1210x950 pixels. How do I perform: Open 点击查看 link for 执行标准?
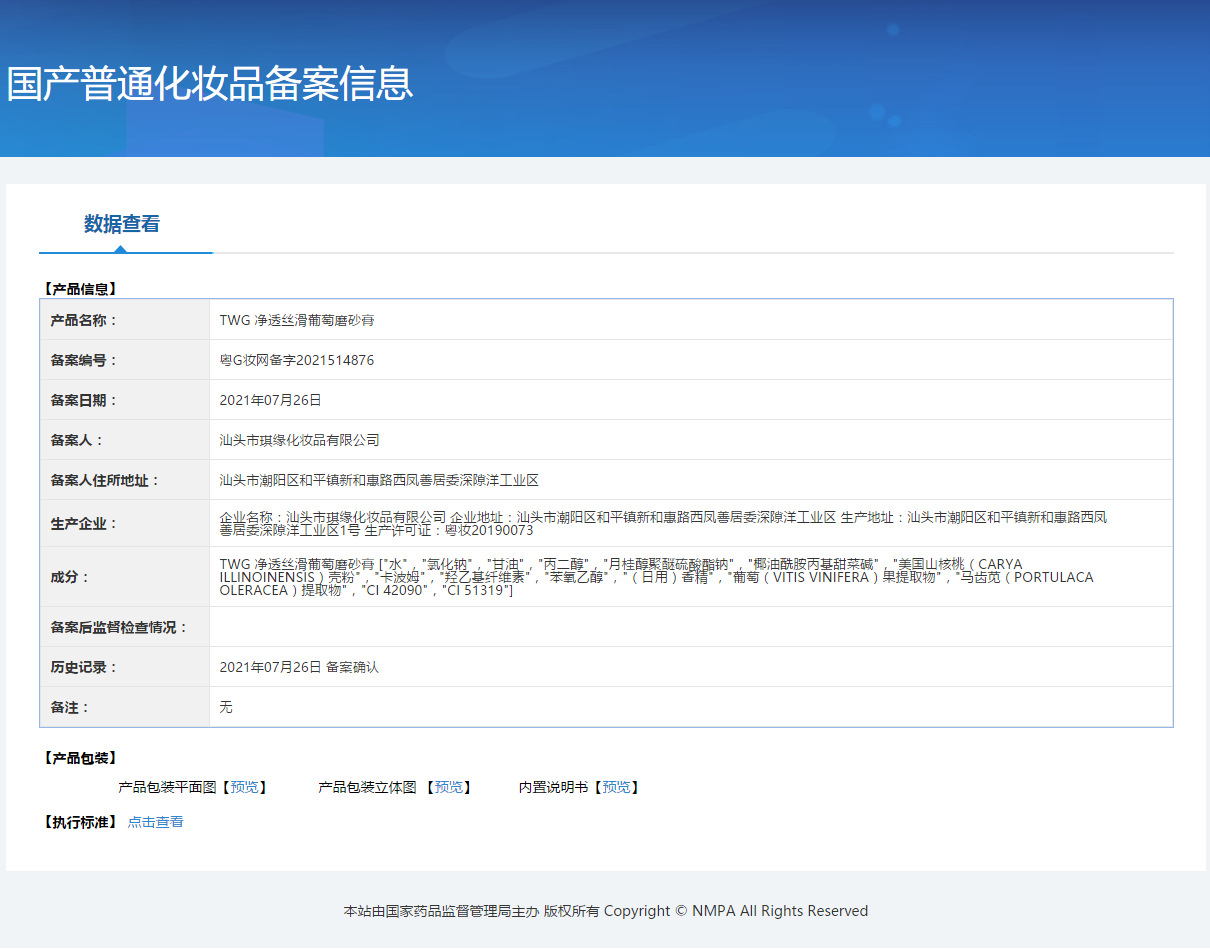156,822
